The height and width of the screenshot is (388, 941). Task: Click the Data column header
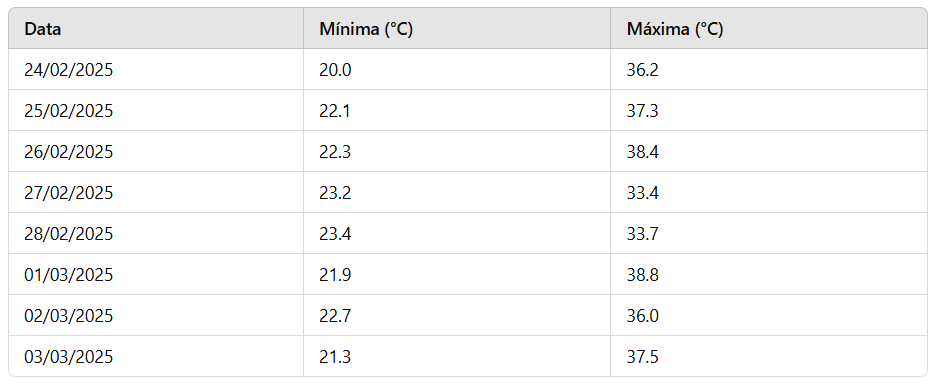coord(43,29)
